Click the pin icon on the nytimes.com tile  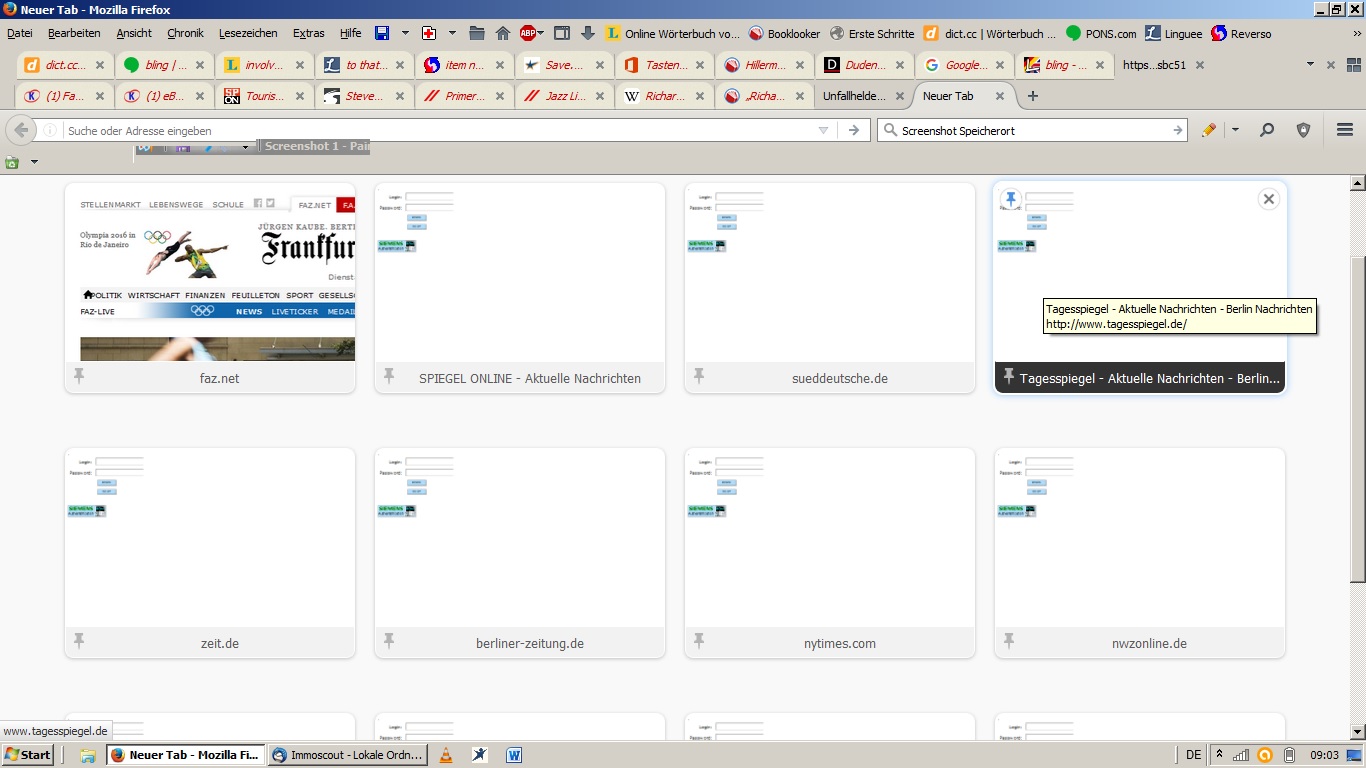click(699, 641)
